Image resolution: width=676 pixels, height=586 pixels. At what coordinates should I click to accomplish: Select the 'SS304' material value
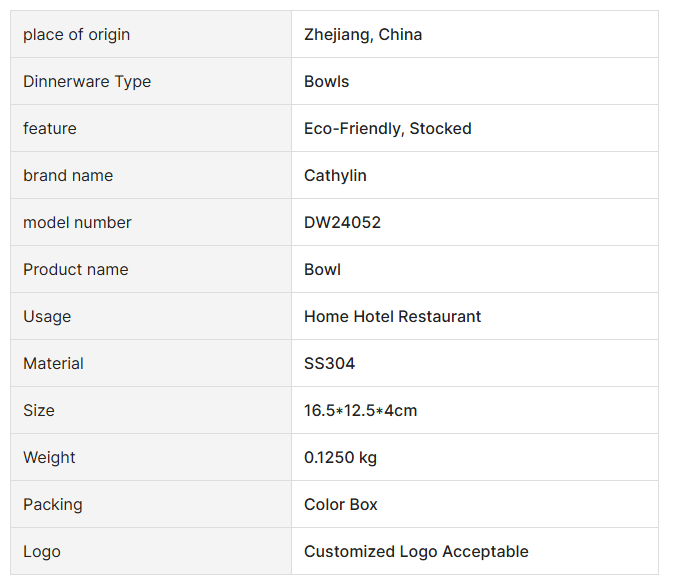tap(330, 364)
